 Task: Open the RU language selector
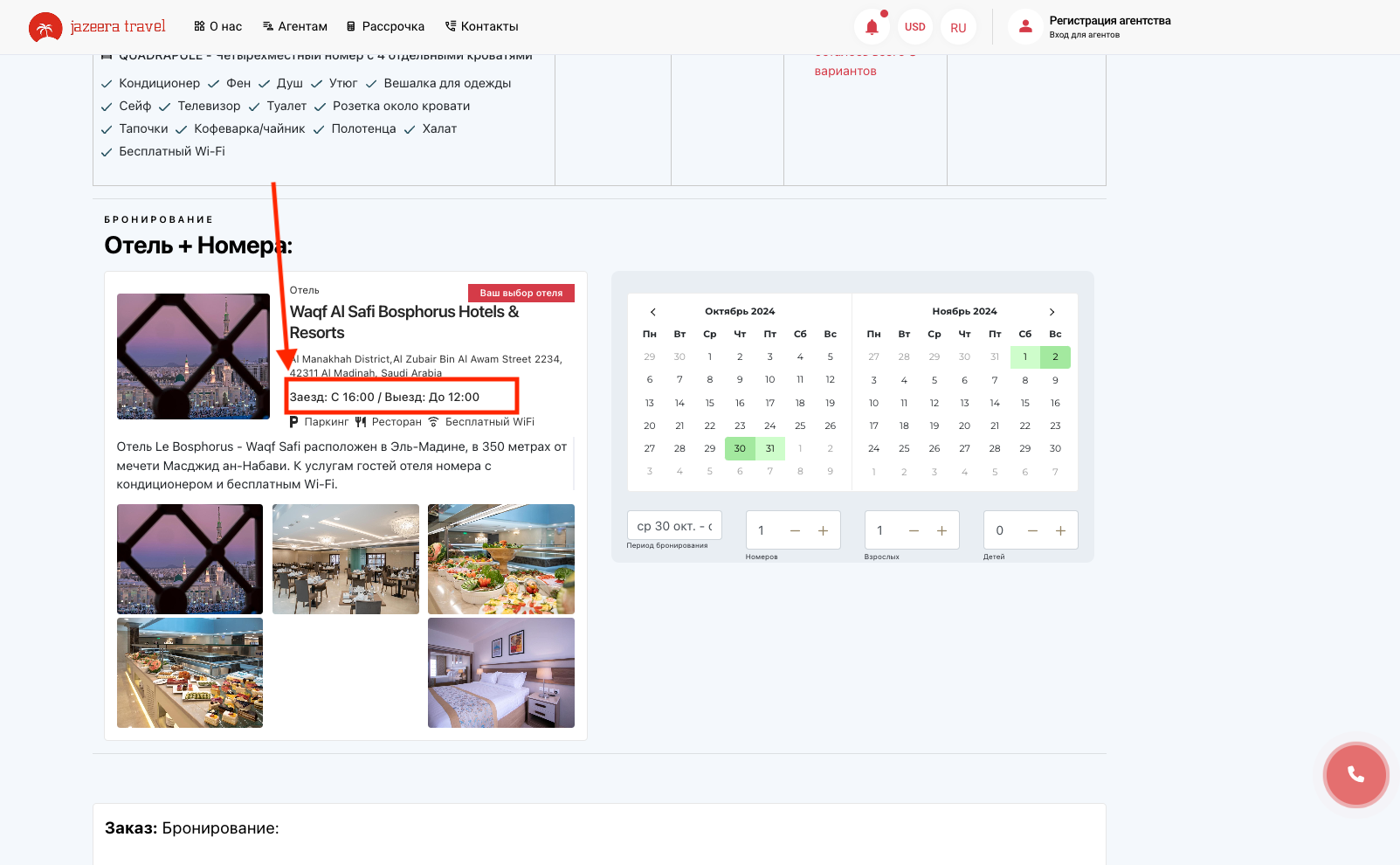(958, 27)
